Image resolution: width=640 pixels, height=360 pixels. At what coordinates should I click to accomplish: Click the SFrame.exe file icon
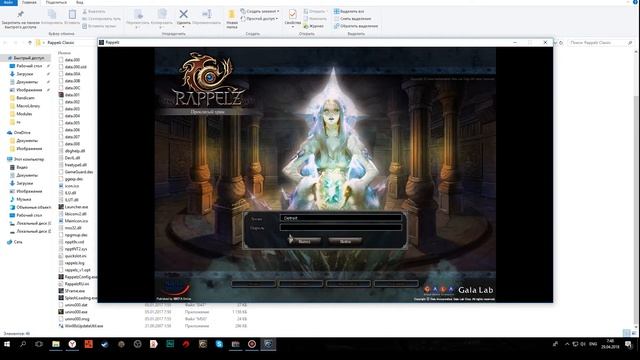pos(61,291)
